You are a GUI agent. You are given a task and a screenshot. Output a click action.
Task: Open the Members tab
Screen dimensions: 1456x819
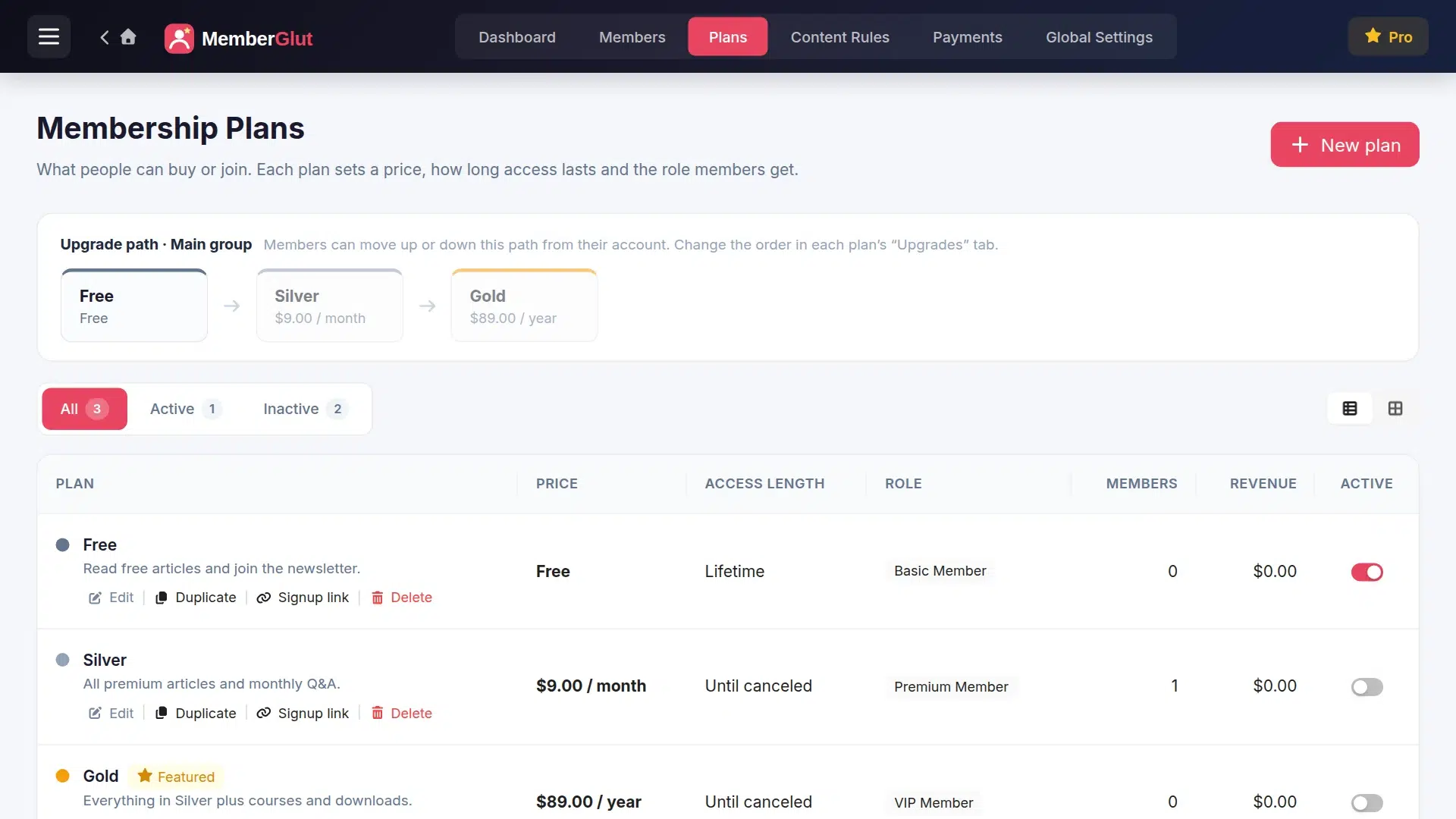point(632,37)
